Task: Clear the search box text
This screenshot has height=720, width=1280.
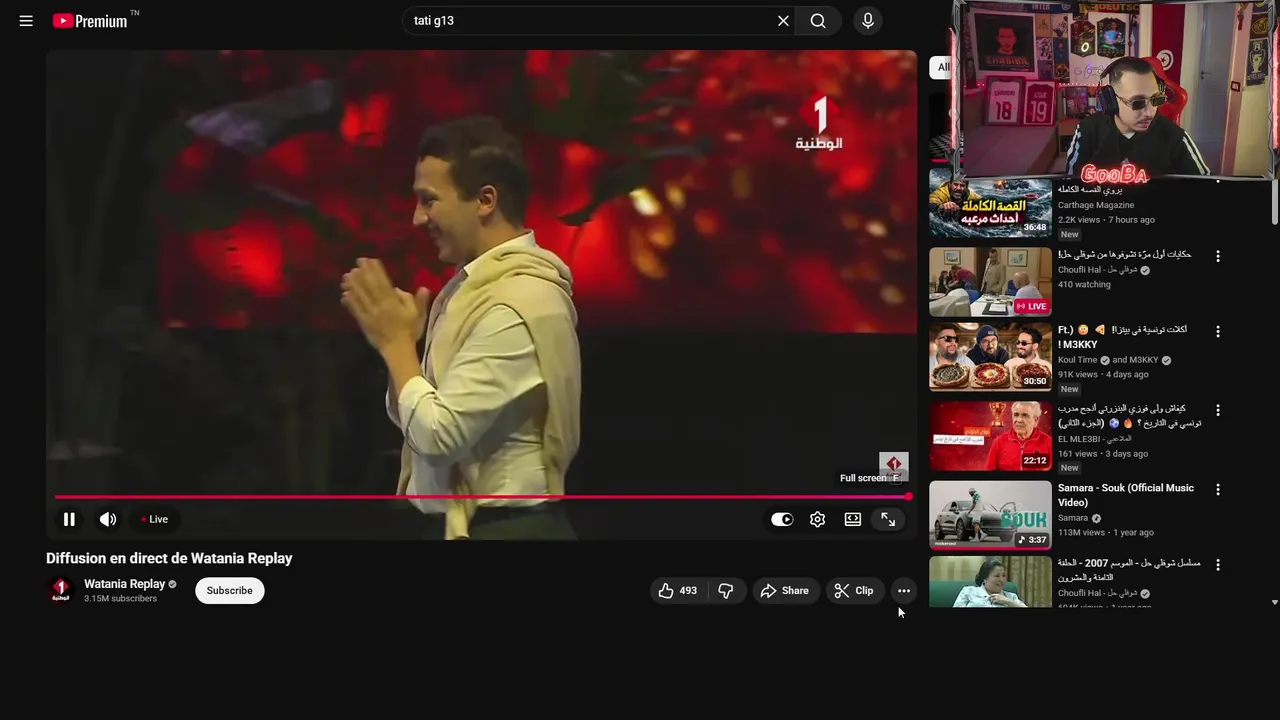Action: [783, 21]
